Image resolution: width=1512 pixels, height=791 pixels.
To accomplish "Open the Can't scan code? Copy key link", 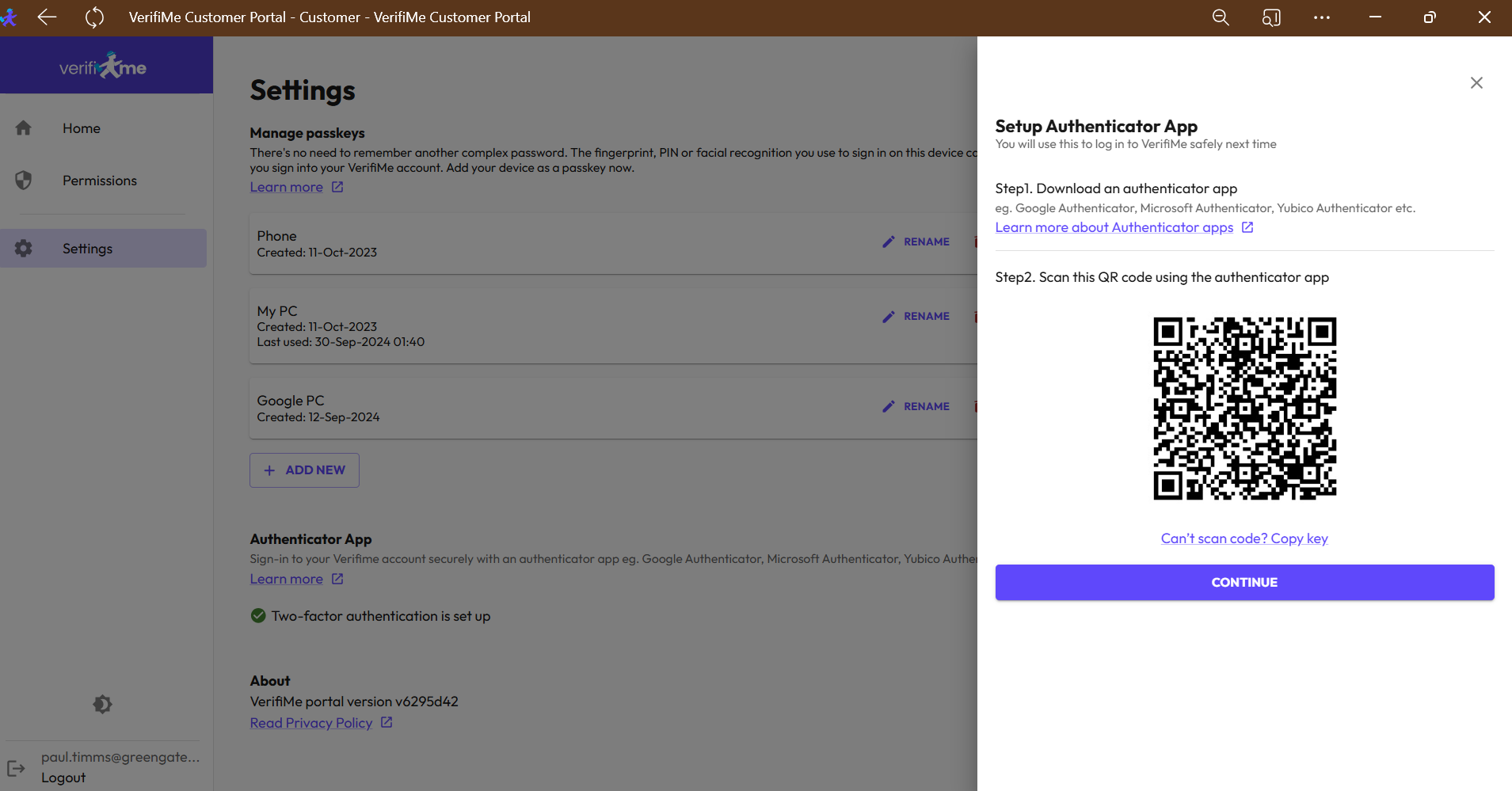I will click(x=1243, y=538).
